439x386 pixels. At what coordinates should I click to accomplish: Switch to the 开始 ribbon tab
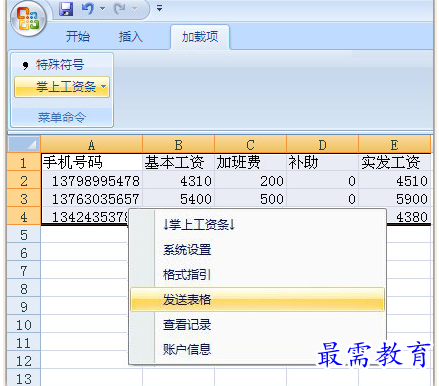coord(78,36)
